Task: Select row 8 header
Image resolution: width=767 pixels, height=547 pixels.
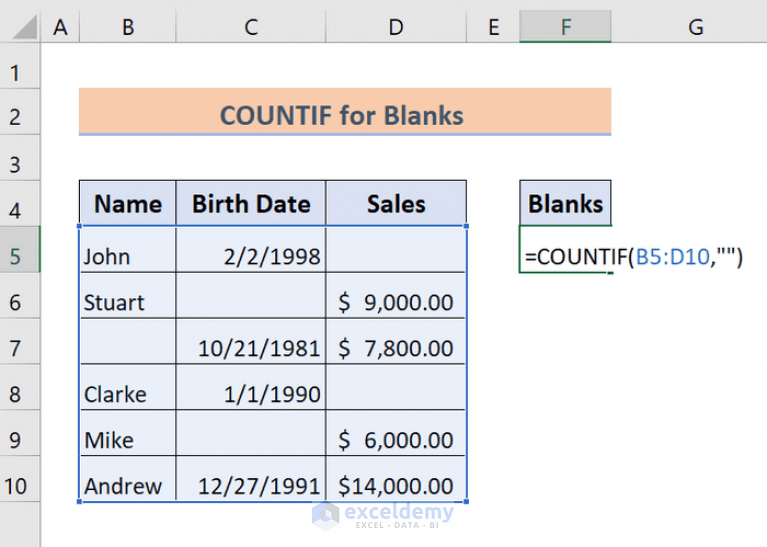Action: click(20, 387)
